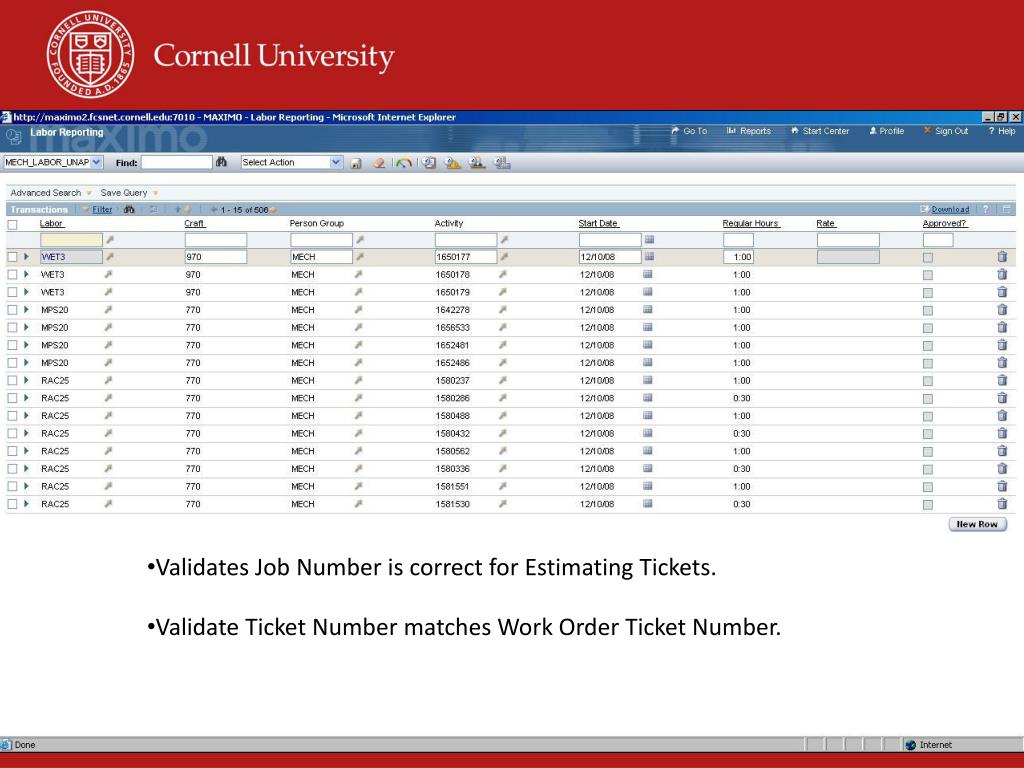Check the Approved box for activity 1650178
This screenshot has width=1024, height=768.
(927, 275)
